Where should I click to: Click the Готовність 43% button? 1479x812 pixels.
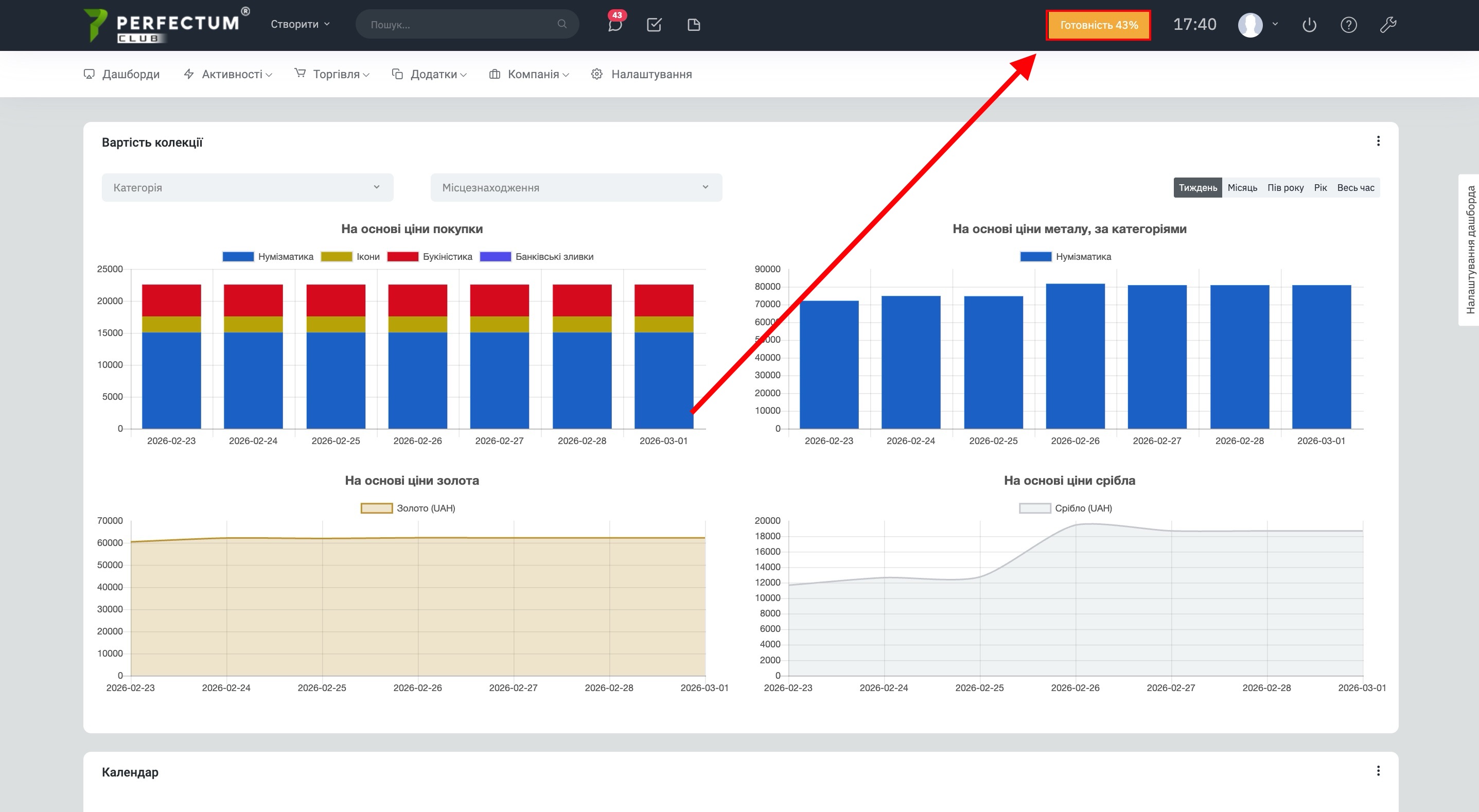pos(1098,25)
